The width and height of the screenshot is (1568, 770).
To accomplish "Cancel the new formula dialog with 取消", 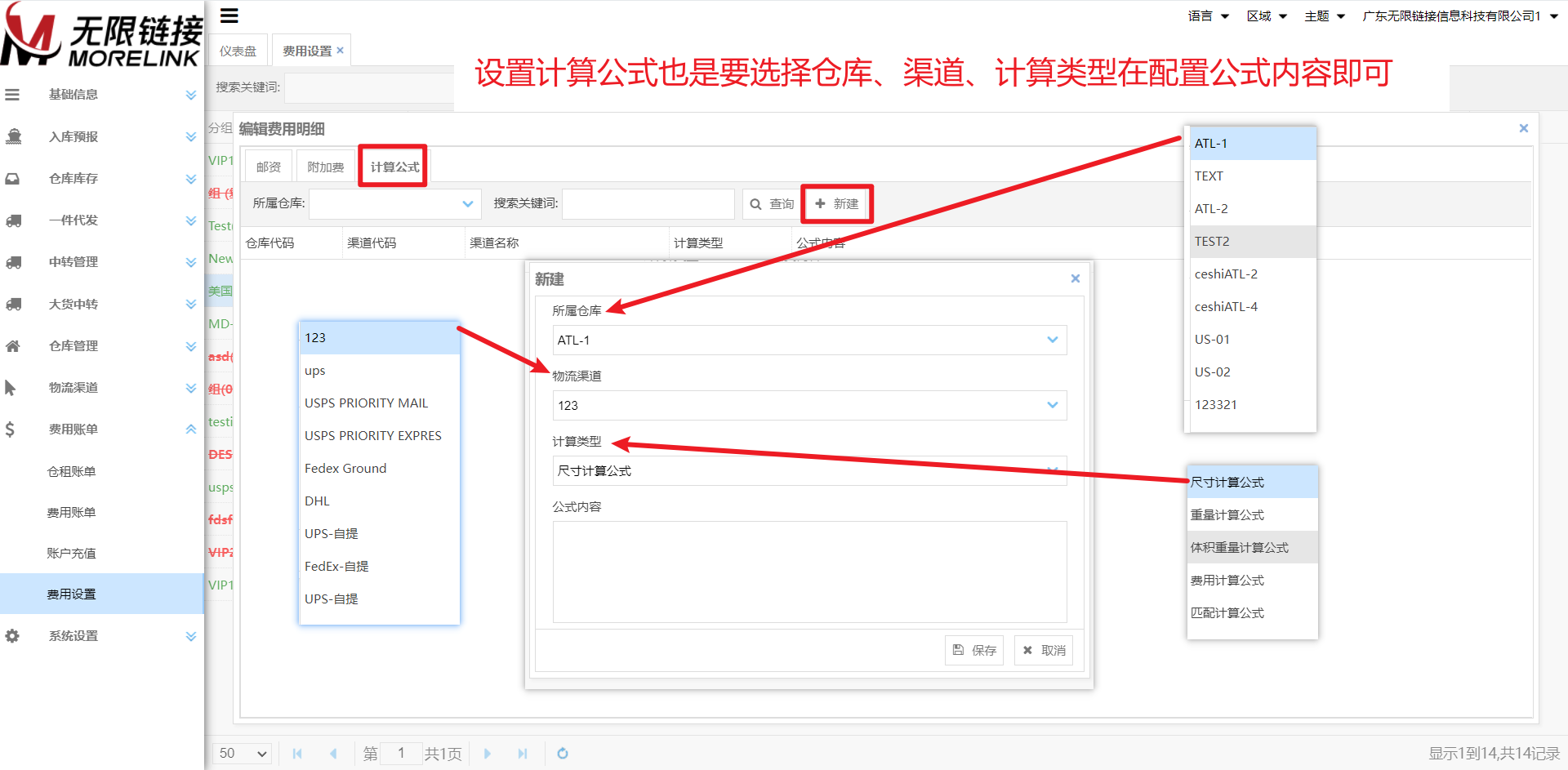I will (1044, 650).
